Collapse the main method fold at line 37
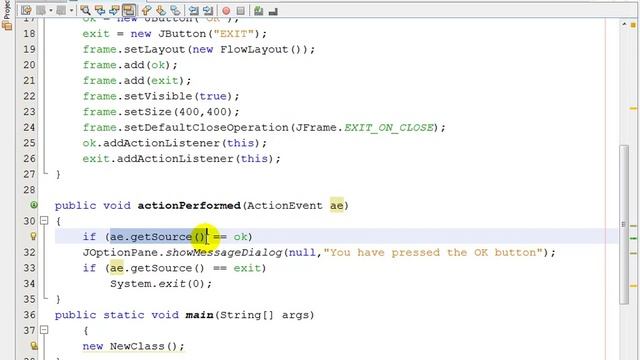Viewport: 640px width, 360px height. click(44, 330)
